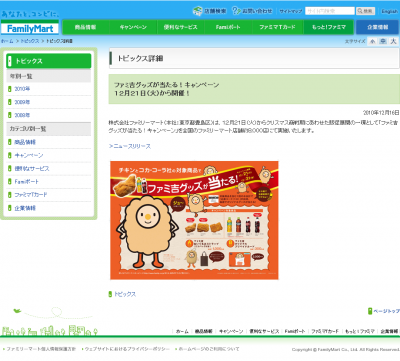The image size is (400, 361).
Task: Click the FamilyMart logo
Action: [30, 28]
